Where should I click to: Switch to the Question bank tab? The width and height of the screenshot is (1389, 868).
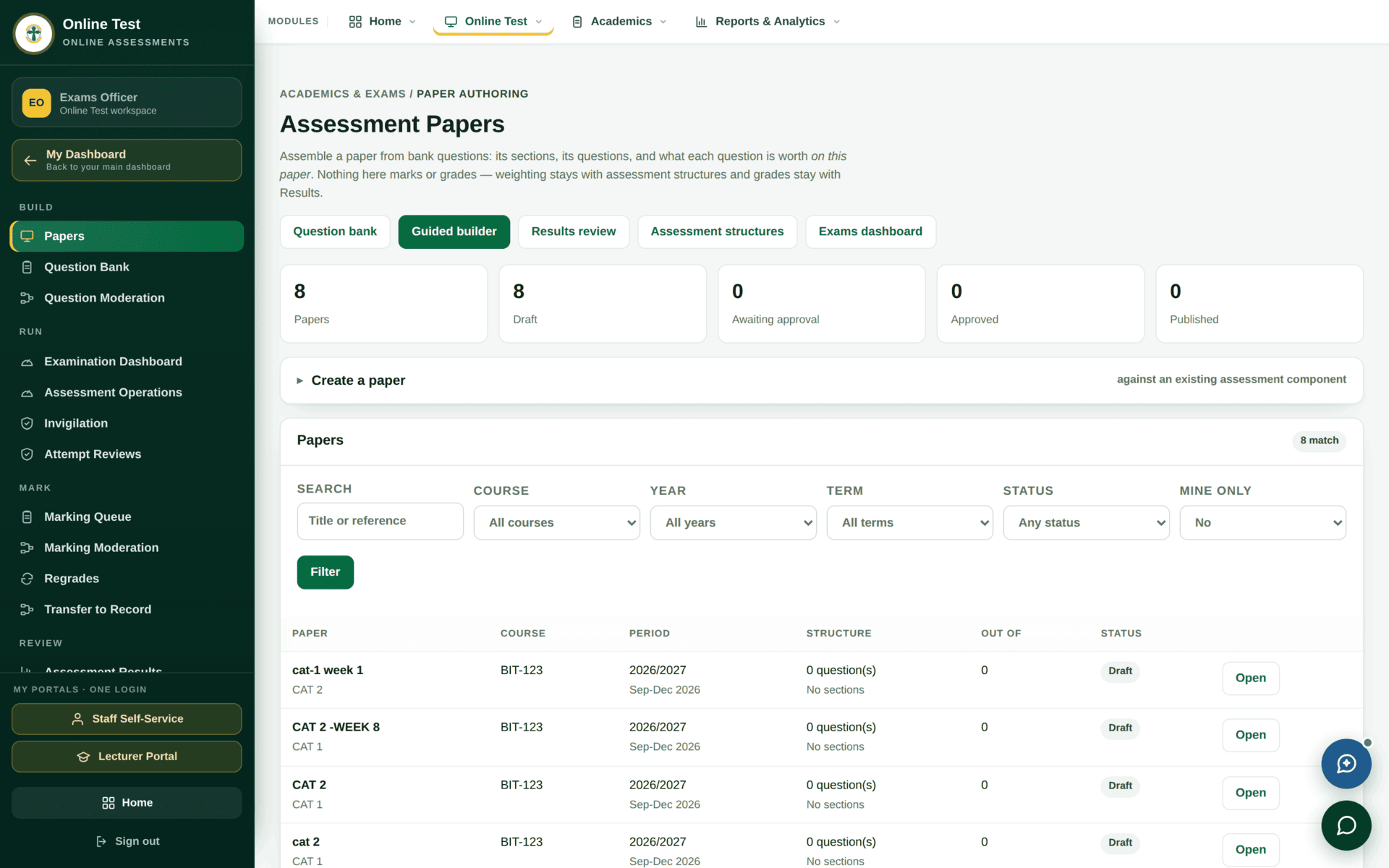point(335,231)
